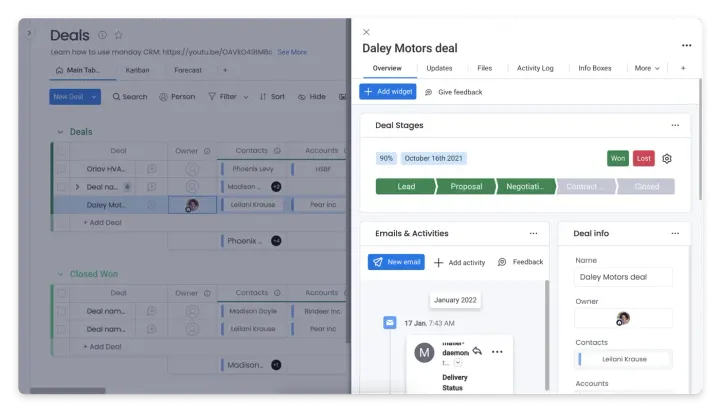This screenshot has width=720, height=412.
Task: Click the plus icon to add a panel view
Action: click(683, 68)
